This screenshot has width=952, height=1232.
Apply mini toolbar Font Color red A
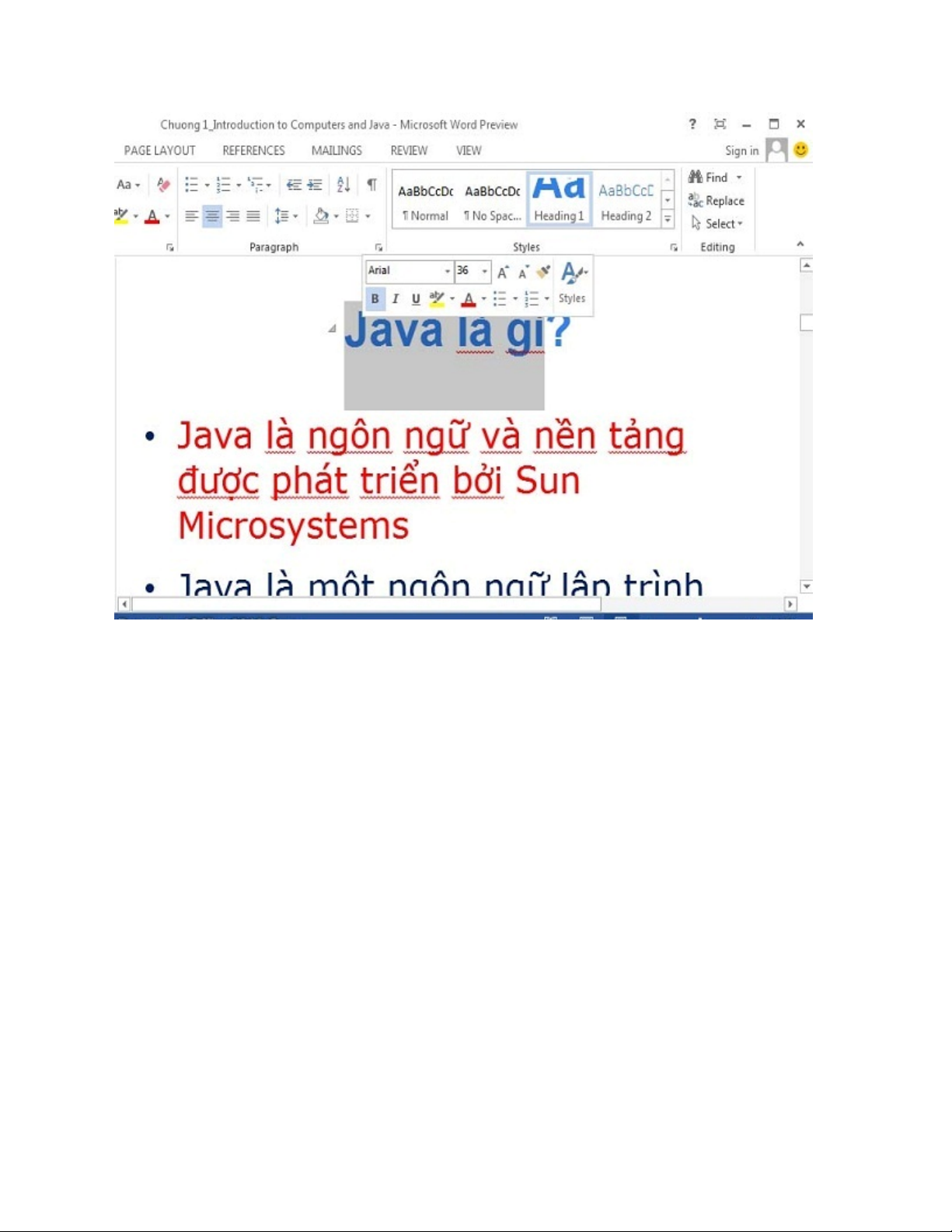(469, 298)
